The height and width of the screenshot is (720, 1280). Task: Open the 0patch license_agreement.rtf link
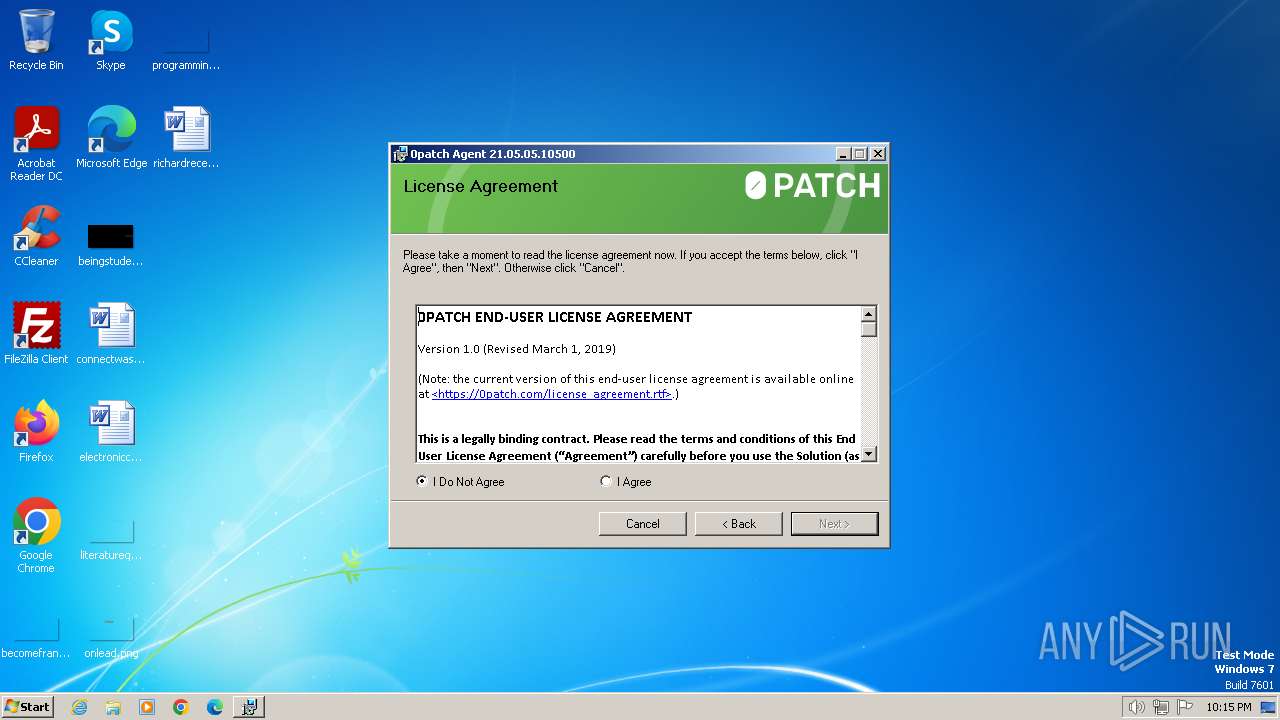point(551,394)
